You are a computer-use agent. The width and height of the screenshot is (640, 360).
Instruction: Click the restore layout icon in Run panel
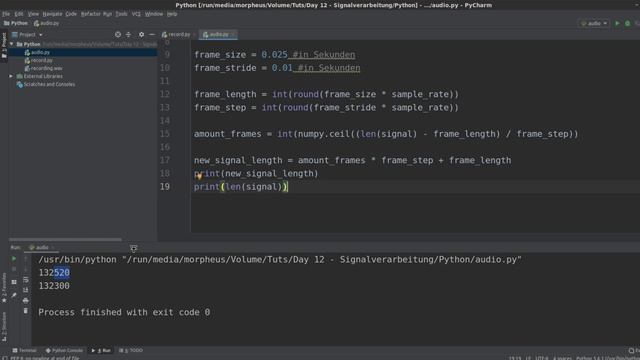14,282
